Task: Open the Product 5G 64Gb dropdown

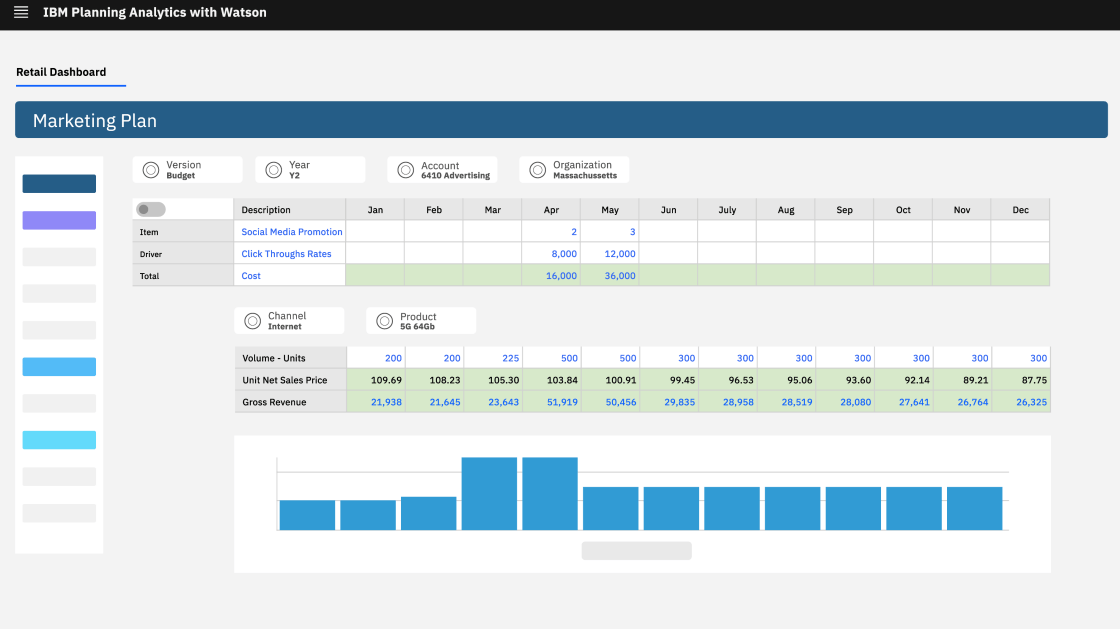Action: pos(421,321)
